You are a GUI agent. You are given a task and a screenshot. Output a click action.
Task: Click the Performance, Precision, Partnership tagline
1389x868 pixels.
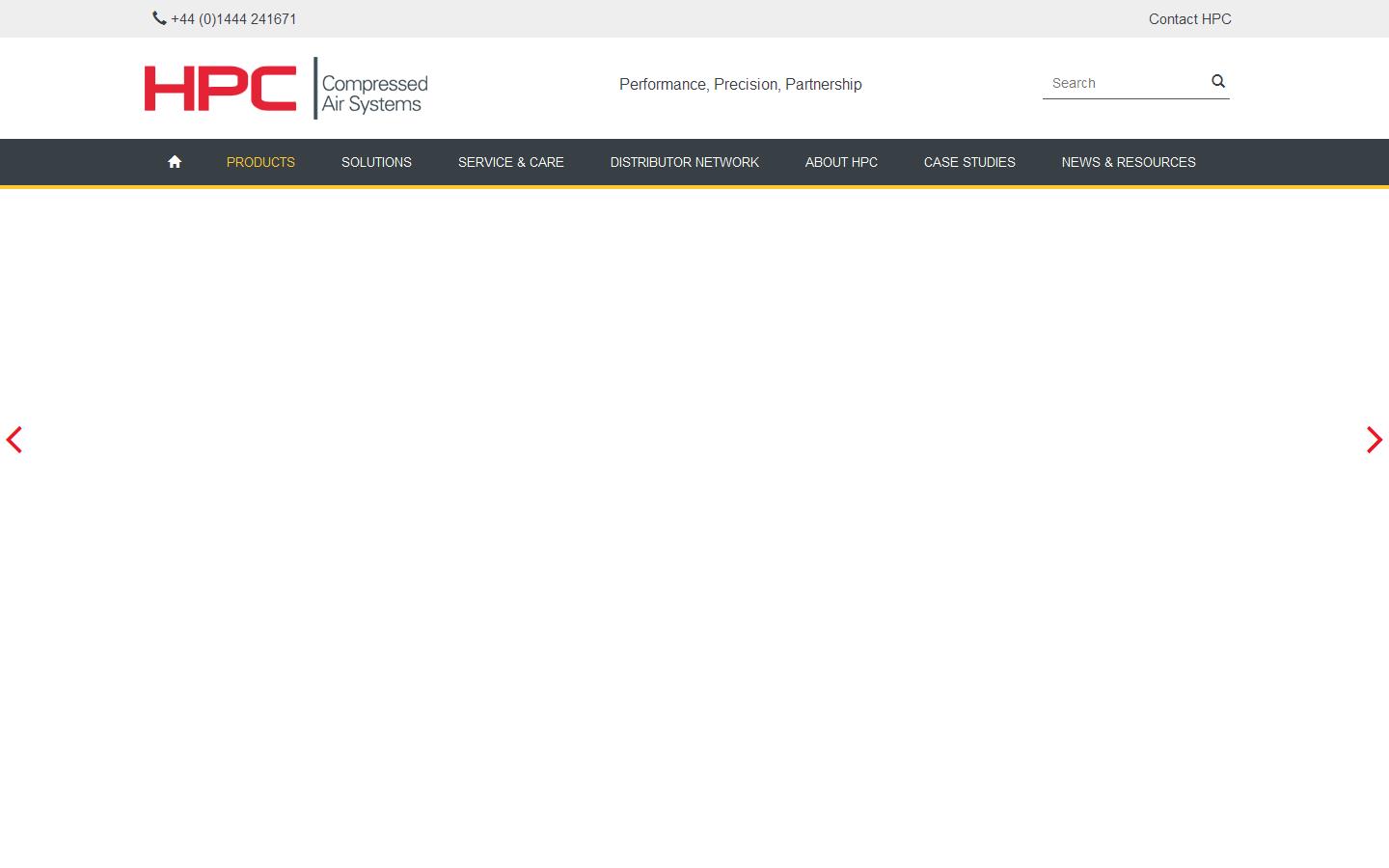[x=740, y=84]
